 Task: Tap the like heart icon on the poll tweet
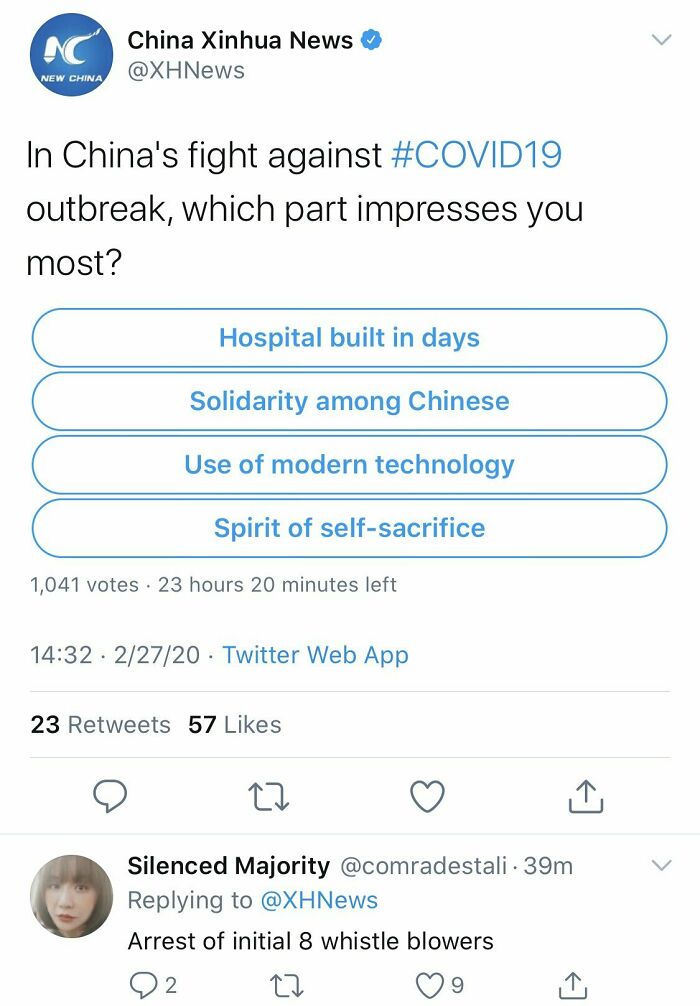coord(427,796)
